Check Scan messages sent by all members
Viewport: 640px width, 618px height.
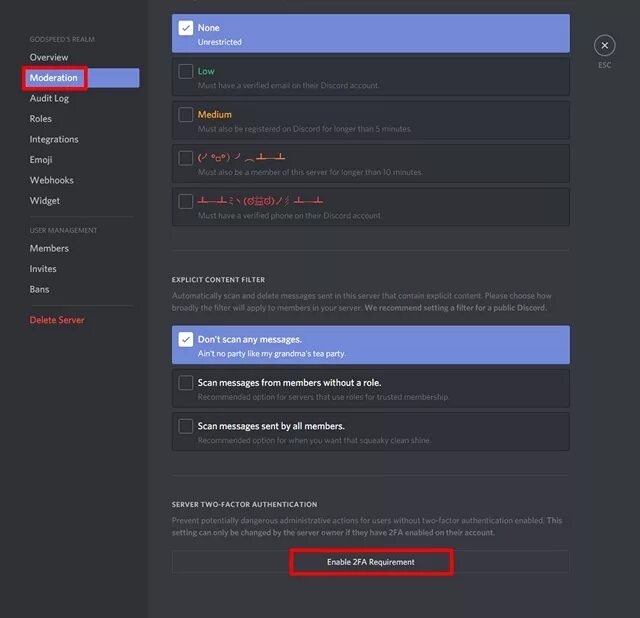coord(186,426)
